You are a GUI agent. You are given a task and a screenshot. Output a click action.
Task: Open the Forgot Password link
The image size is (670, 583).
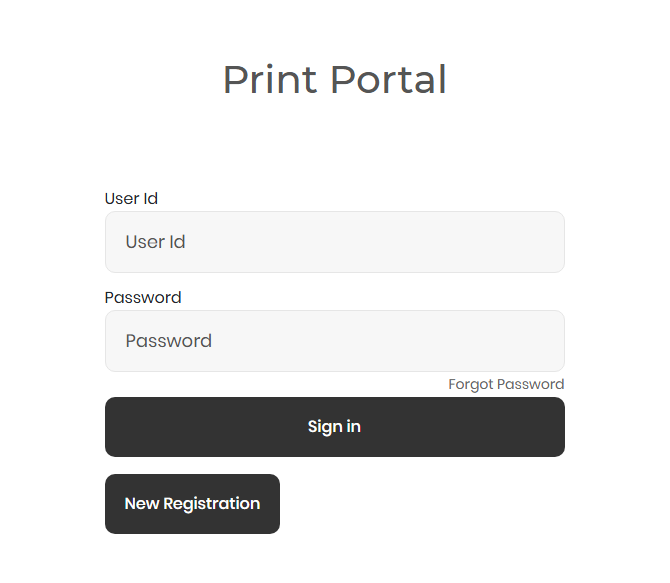tap(506, 384)
